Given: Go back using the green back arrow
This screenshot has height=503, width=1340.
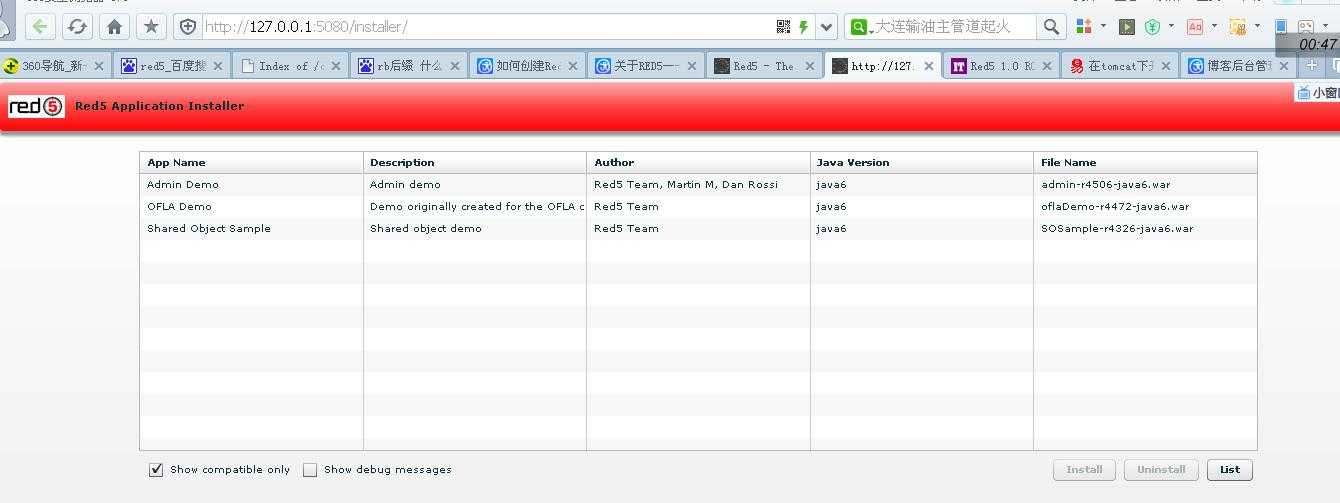Looking at the screenshot, I should [41, 27].
